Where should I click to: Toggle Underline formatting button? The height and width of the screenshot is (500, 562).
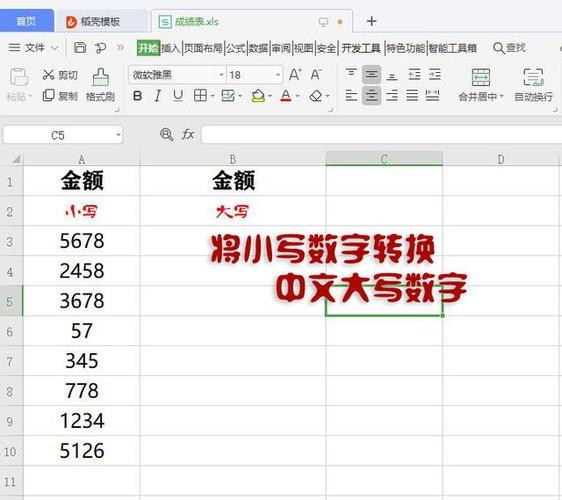coord(178,96)
